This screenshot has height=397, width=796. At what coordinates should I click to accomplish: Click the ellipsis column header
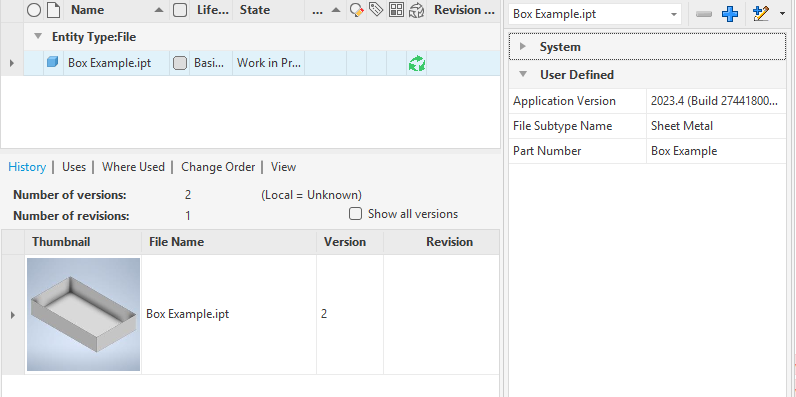tap(325, 10)
